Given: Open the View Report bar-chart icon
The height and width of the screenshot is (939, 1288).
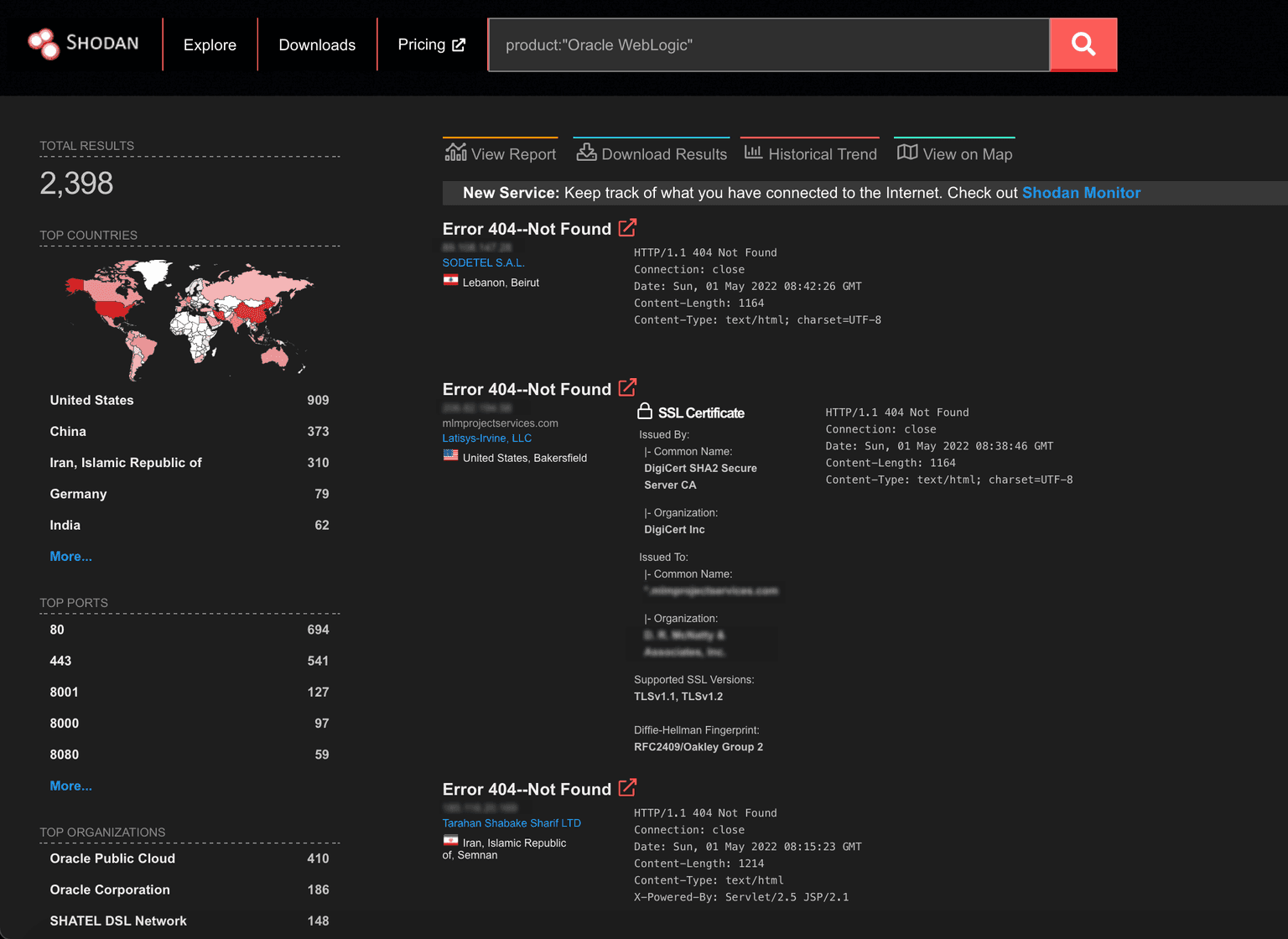Looking at the screenshot, I should click(x=455, y=153).
